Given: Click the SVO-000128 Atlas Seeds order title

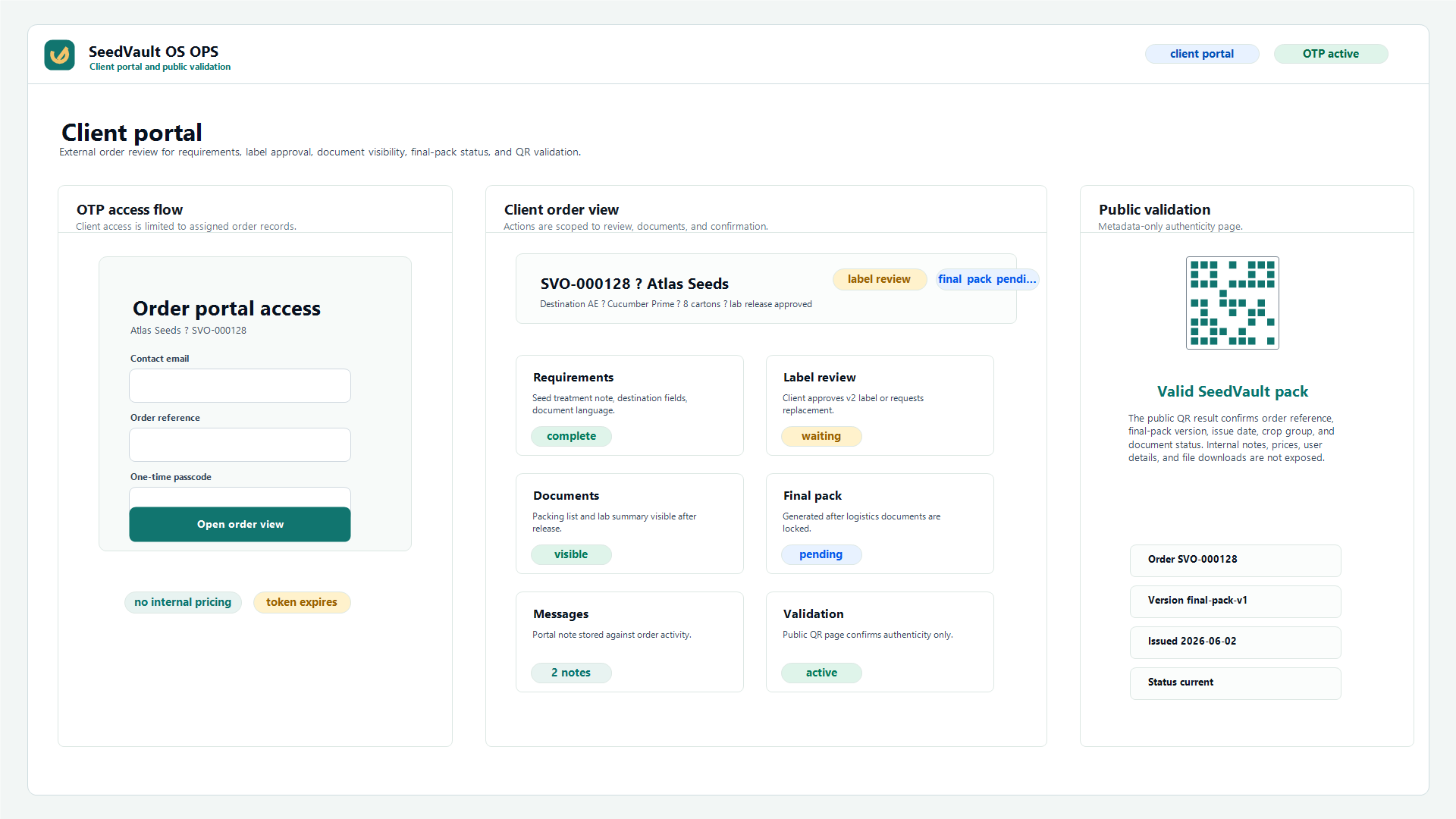Looking at the screenshot, I should tap(634, 284).
